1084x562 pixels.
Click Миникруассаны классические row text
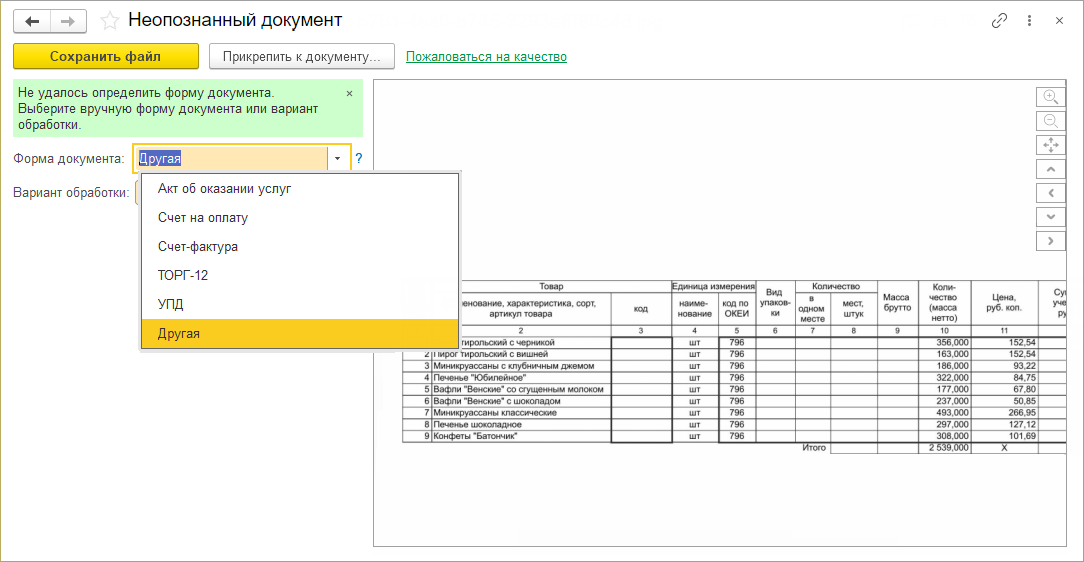point(495,413)
